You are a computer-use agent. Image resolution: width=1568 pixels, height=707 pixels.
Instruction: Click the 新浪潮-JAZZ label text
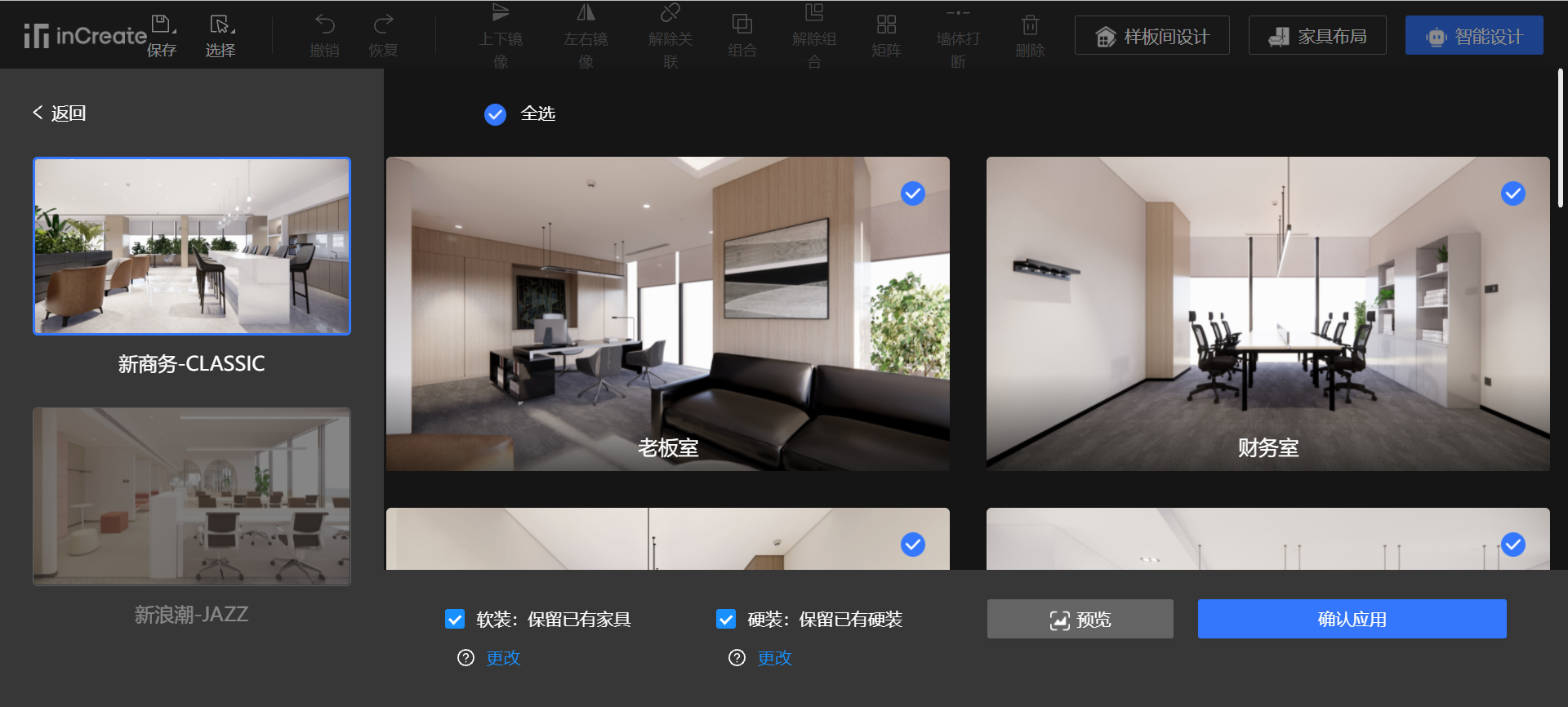[x=192, y=614]
